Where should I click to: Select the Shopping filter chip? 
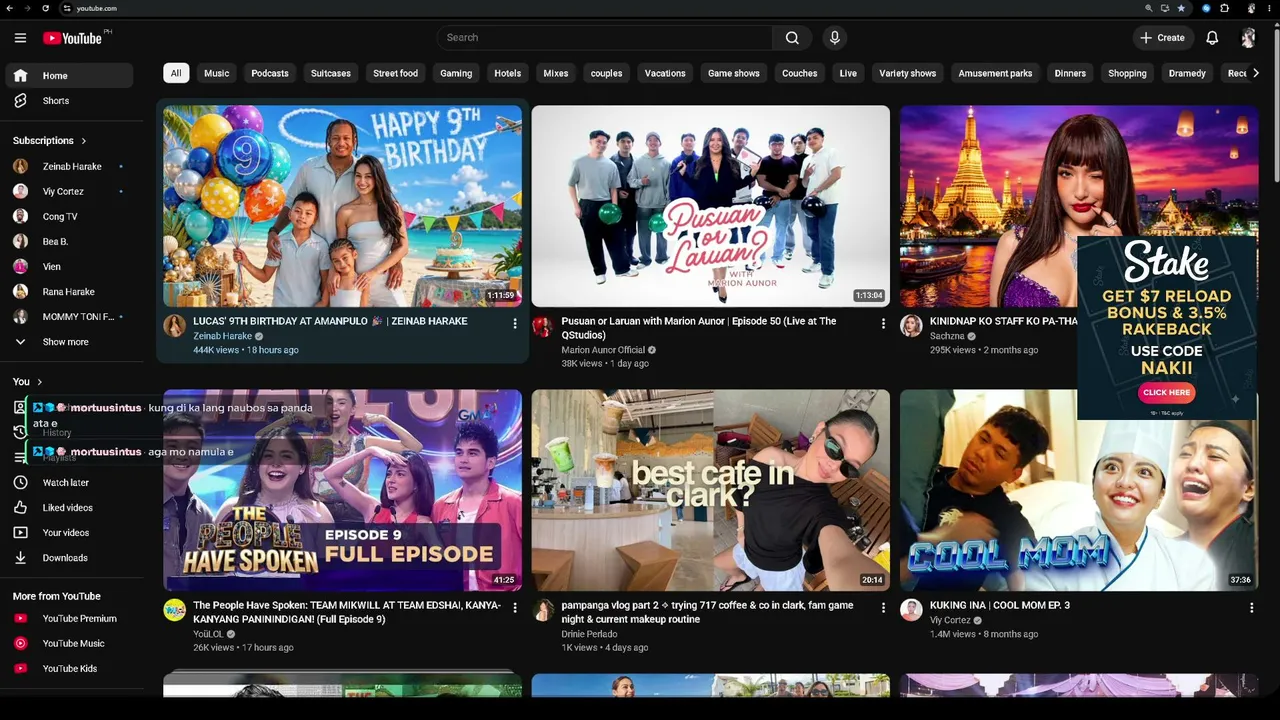[1127, 73]
